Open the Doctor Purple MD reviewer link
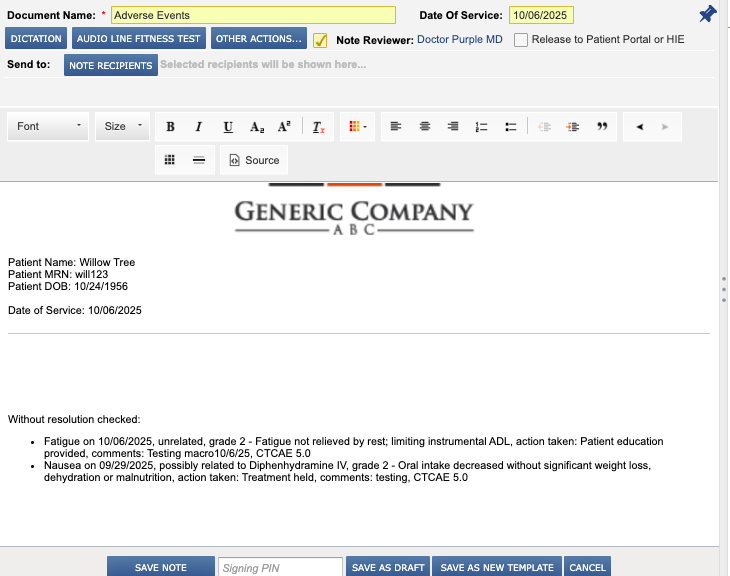 (459, 40)
